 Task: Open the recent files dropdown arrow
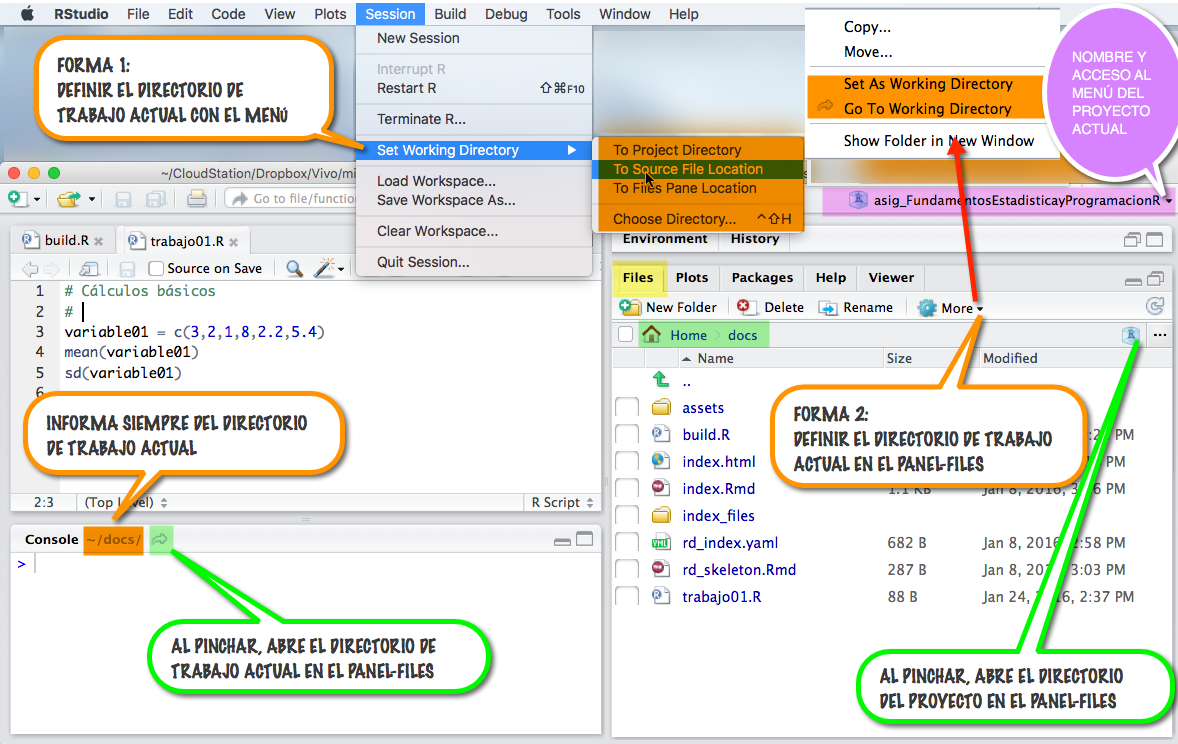tap(92, 200)
